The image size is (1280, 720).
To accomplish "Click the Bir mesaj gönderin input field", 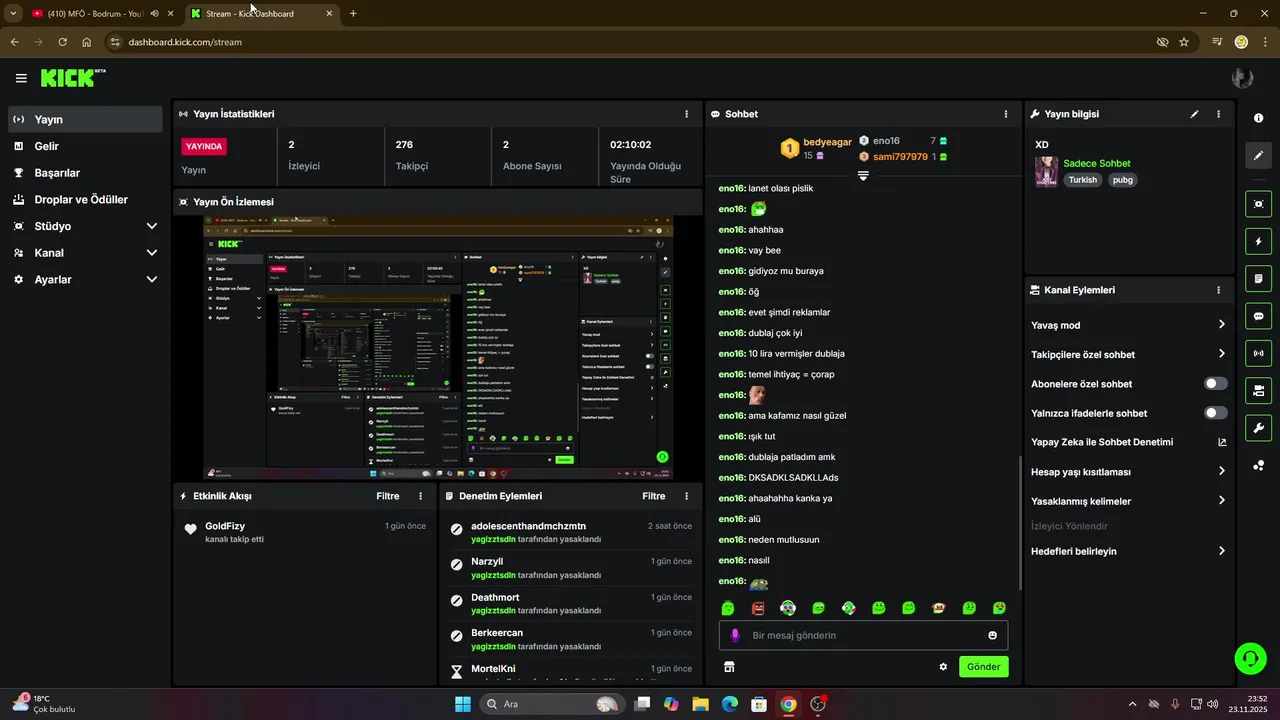I will tap(863, 635).
